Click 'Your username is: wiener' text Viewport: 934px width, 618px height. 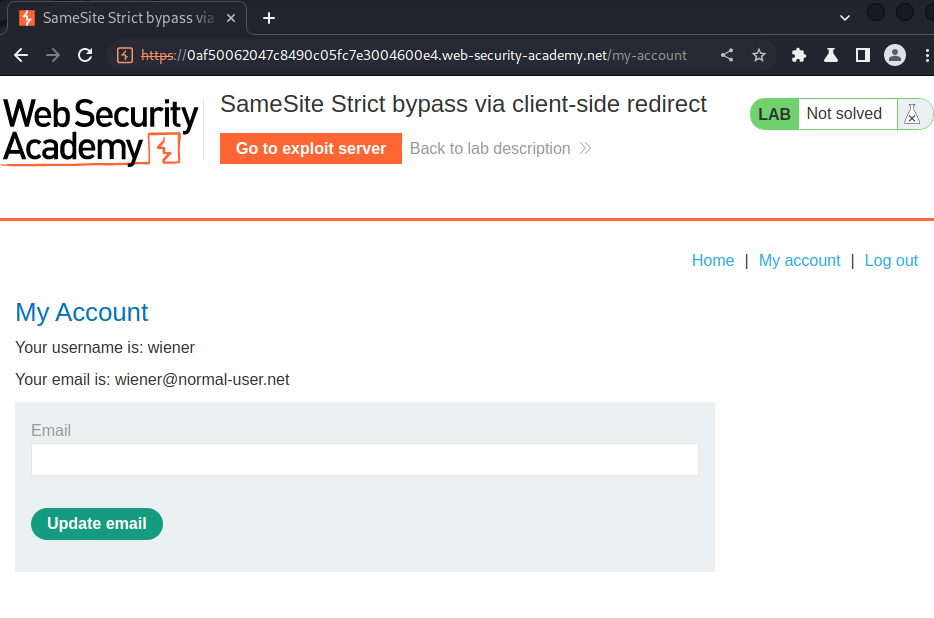tap(105, 347)
